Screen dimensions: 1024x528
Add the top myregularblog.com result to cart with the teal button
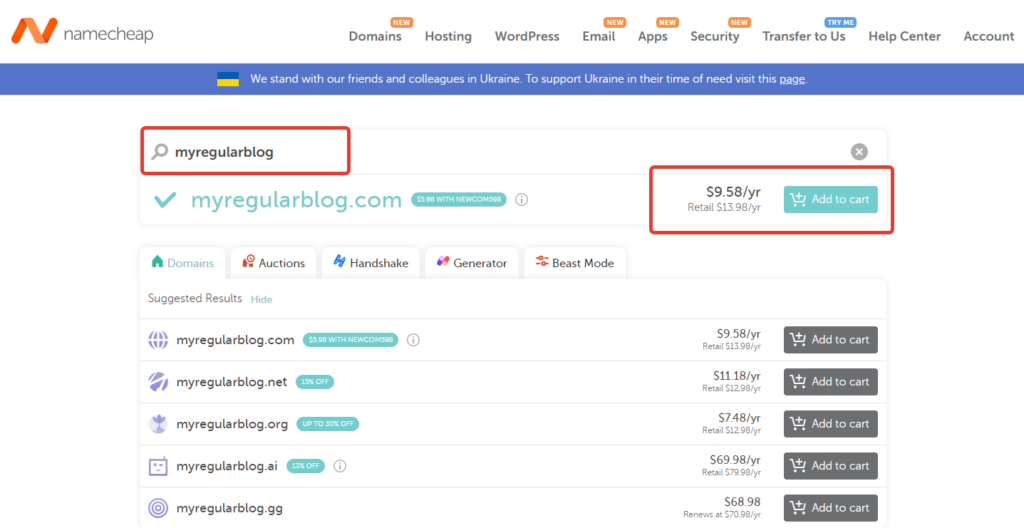tap(831, 199)
